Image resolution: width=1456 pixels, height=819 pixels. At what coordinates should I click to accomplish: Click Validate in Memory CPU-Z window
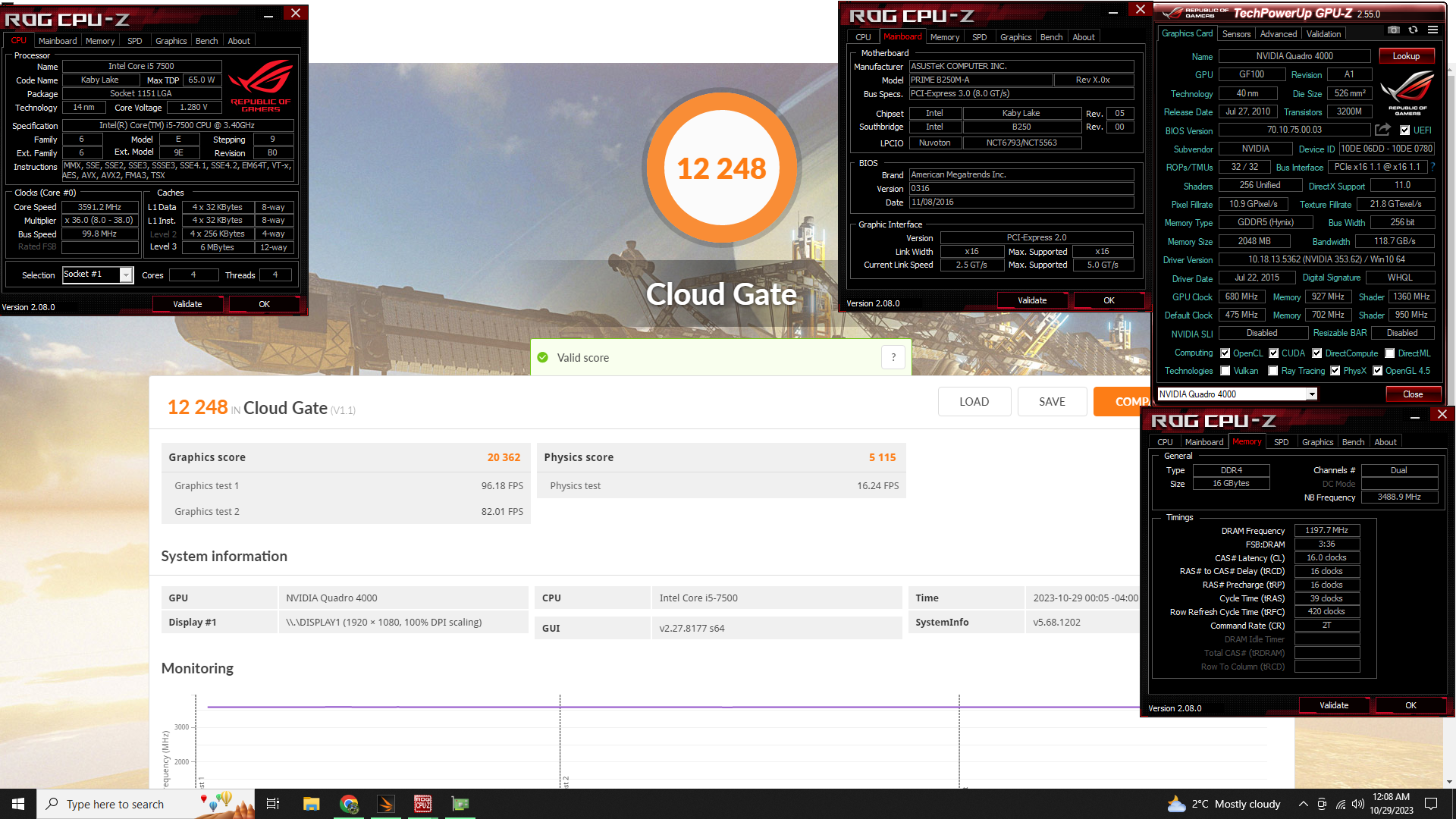[1334, 705]
